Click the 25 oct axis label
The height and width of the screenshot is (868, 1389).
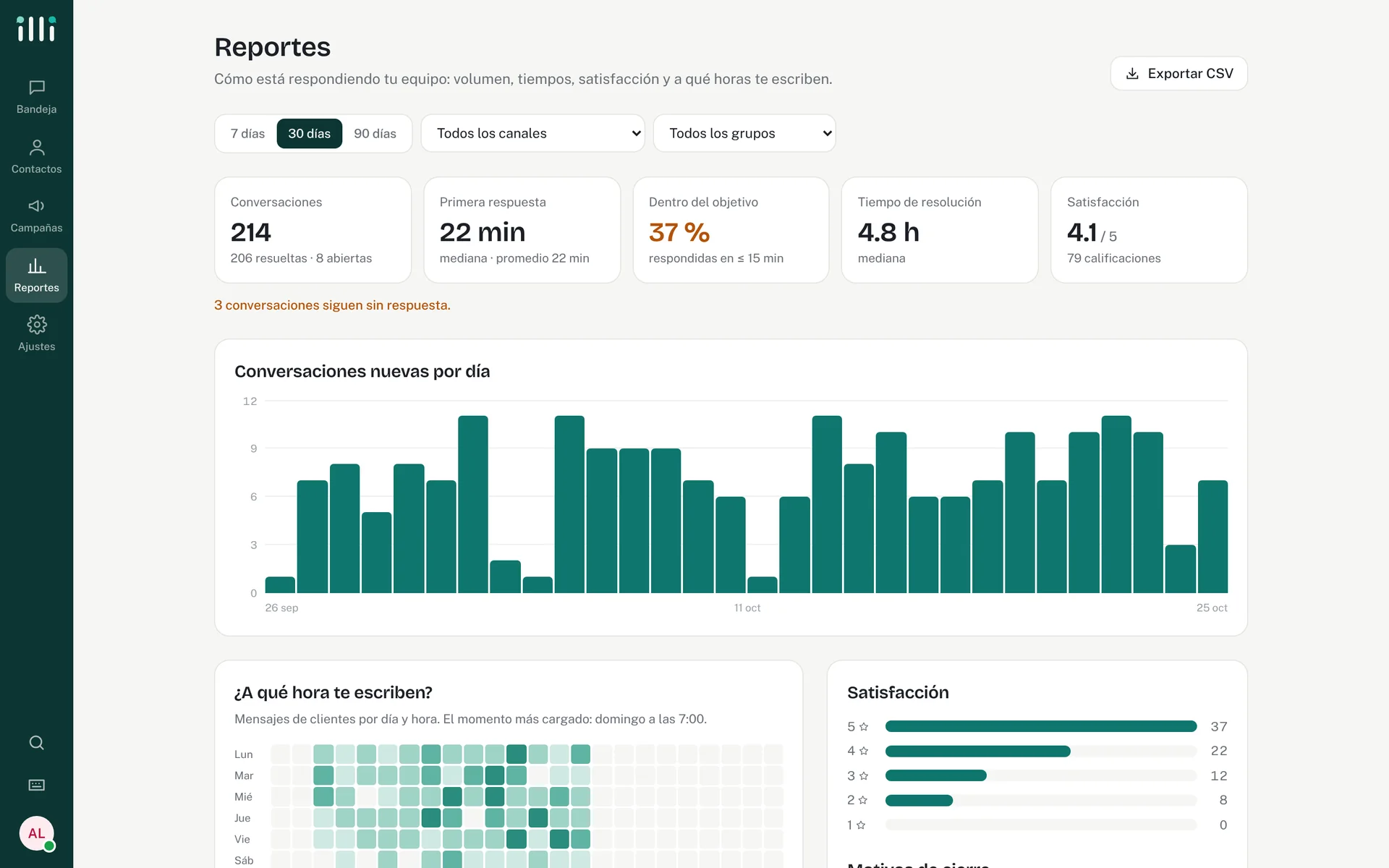1212,608
